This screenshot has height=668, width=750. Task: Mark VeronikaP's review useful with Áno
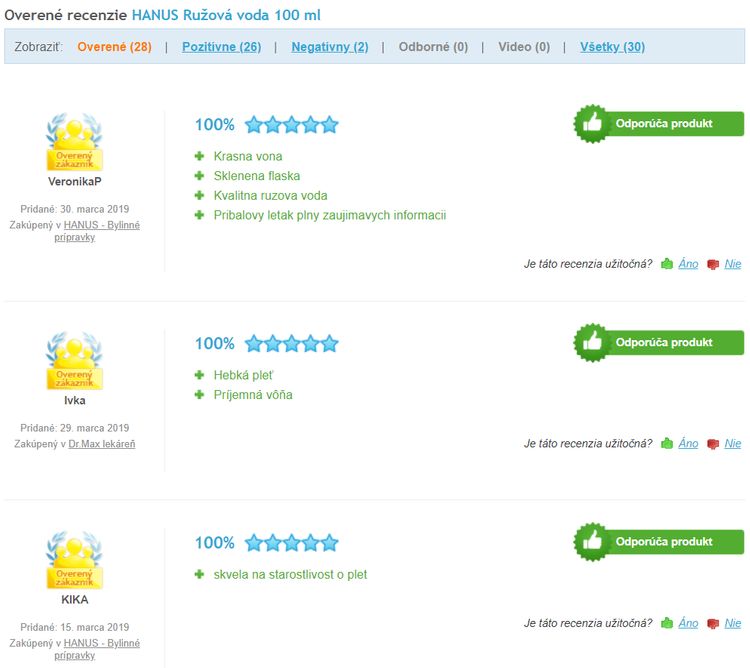pos(688,264)
